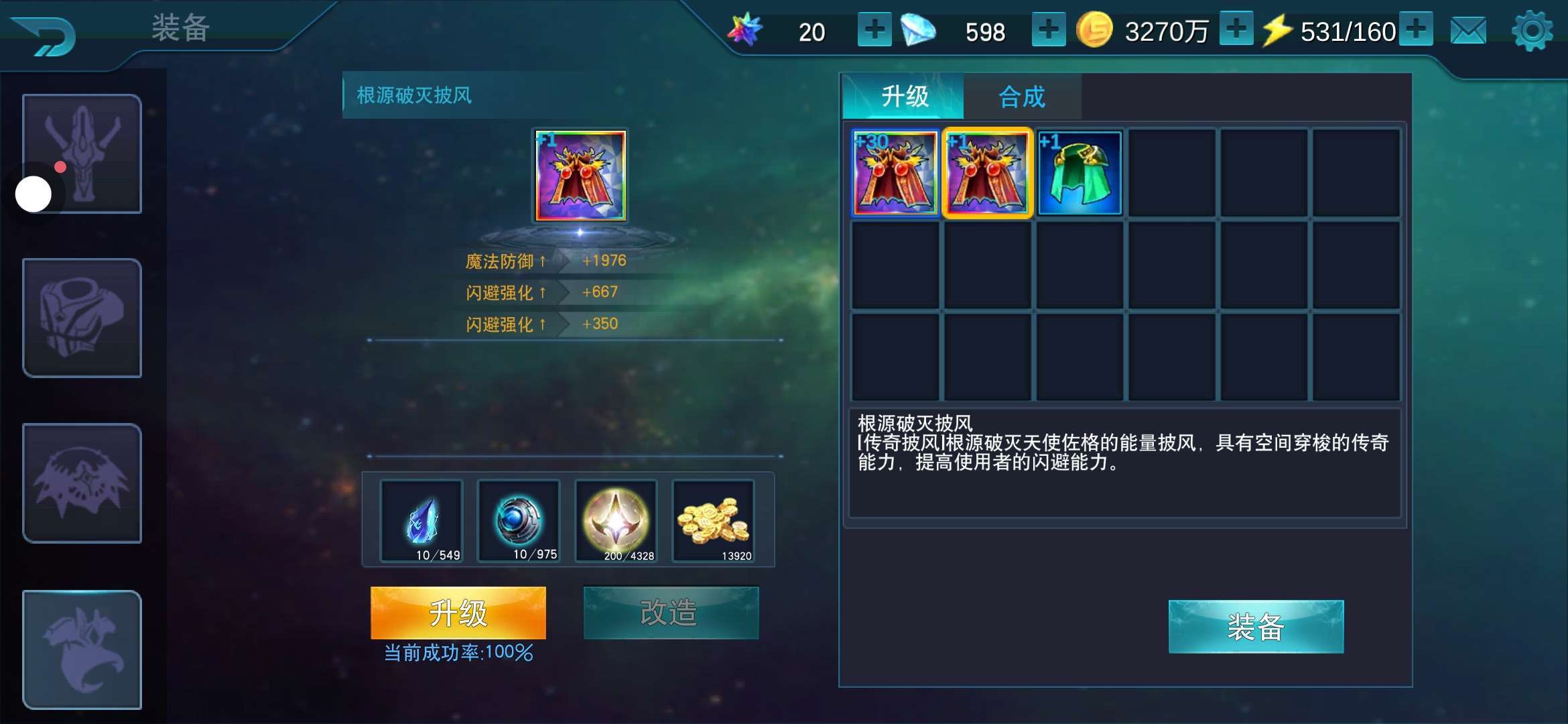Switch to the 升级 tab
The image size is (1568, 724).
pos(904,97)
